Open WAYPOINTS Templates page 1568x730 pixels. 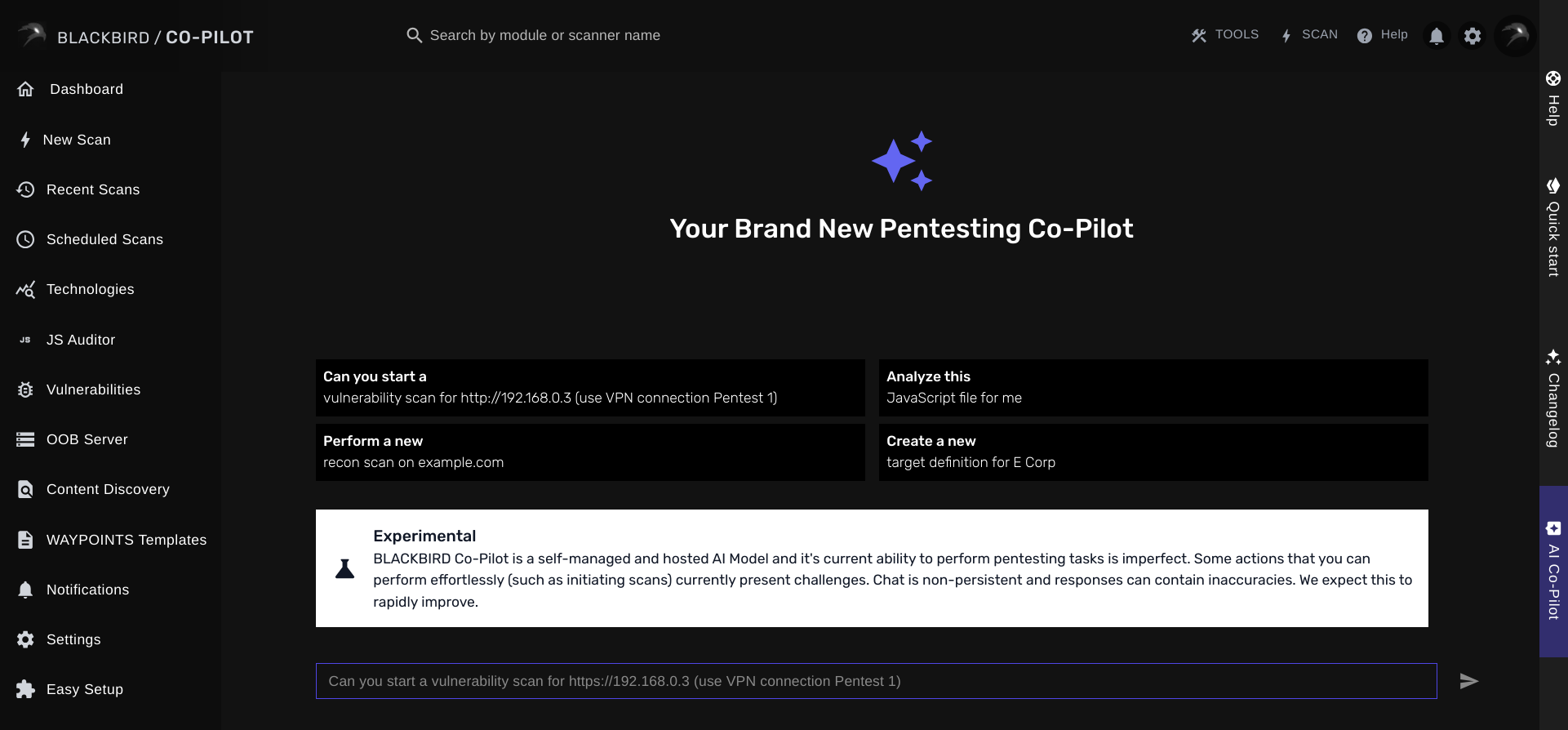[126, 540]
